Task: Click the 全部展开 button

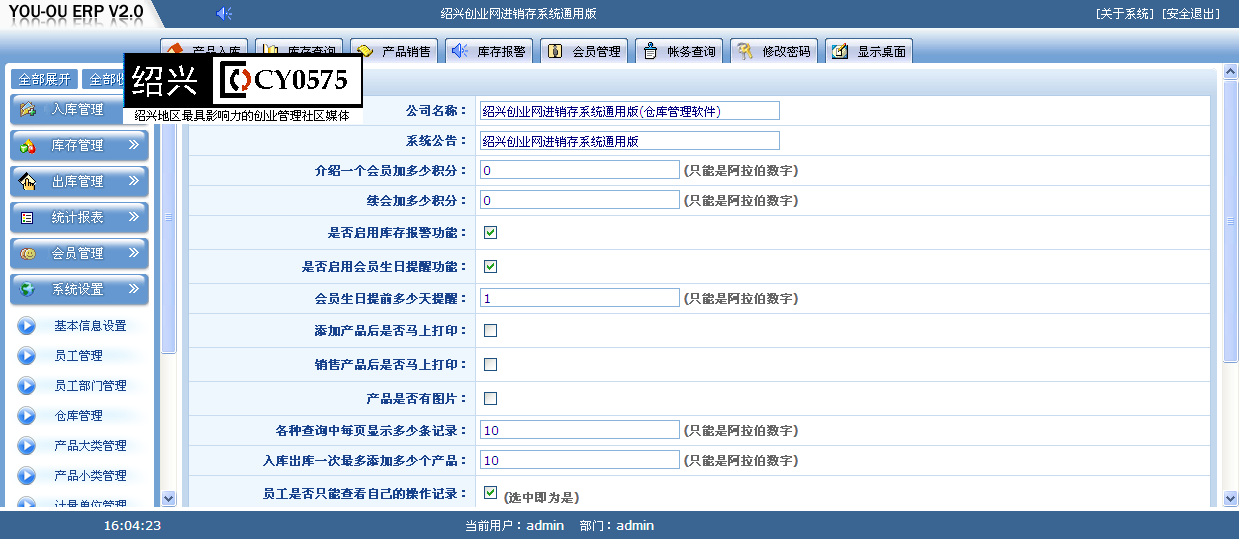Action: click(44, 79)
